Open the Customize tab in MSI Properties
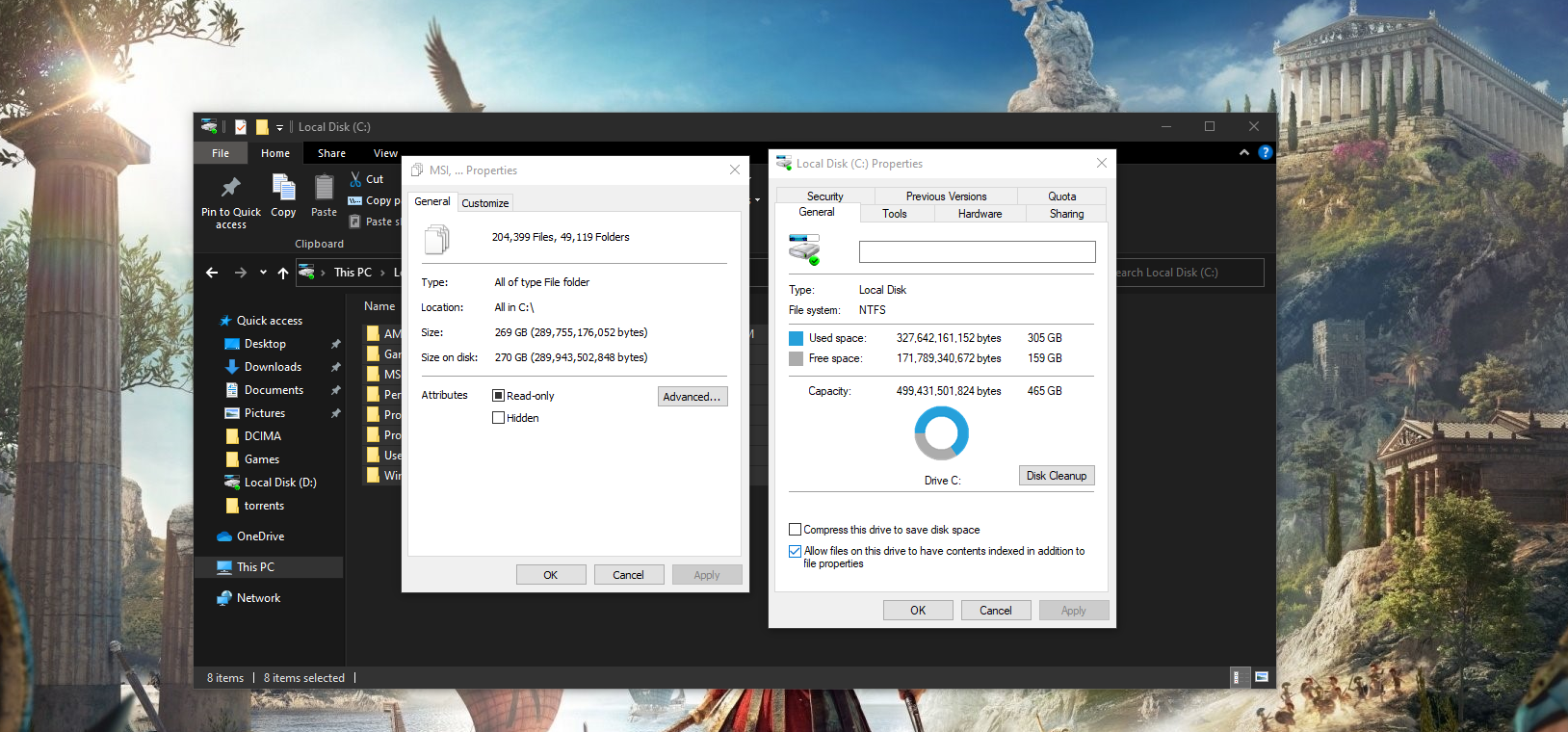Screen dimensions: 1568x732 click(x=484, y=203)
